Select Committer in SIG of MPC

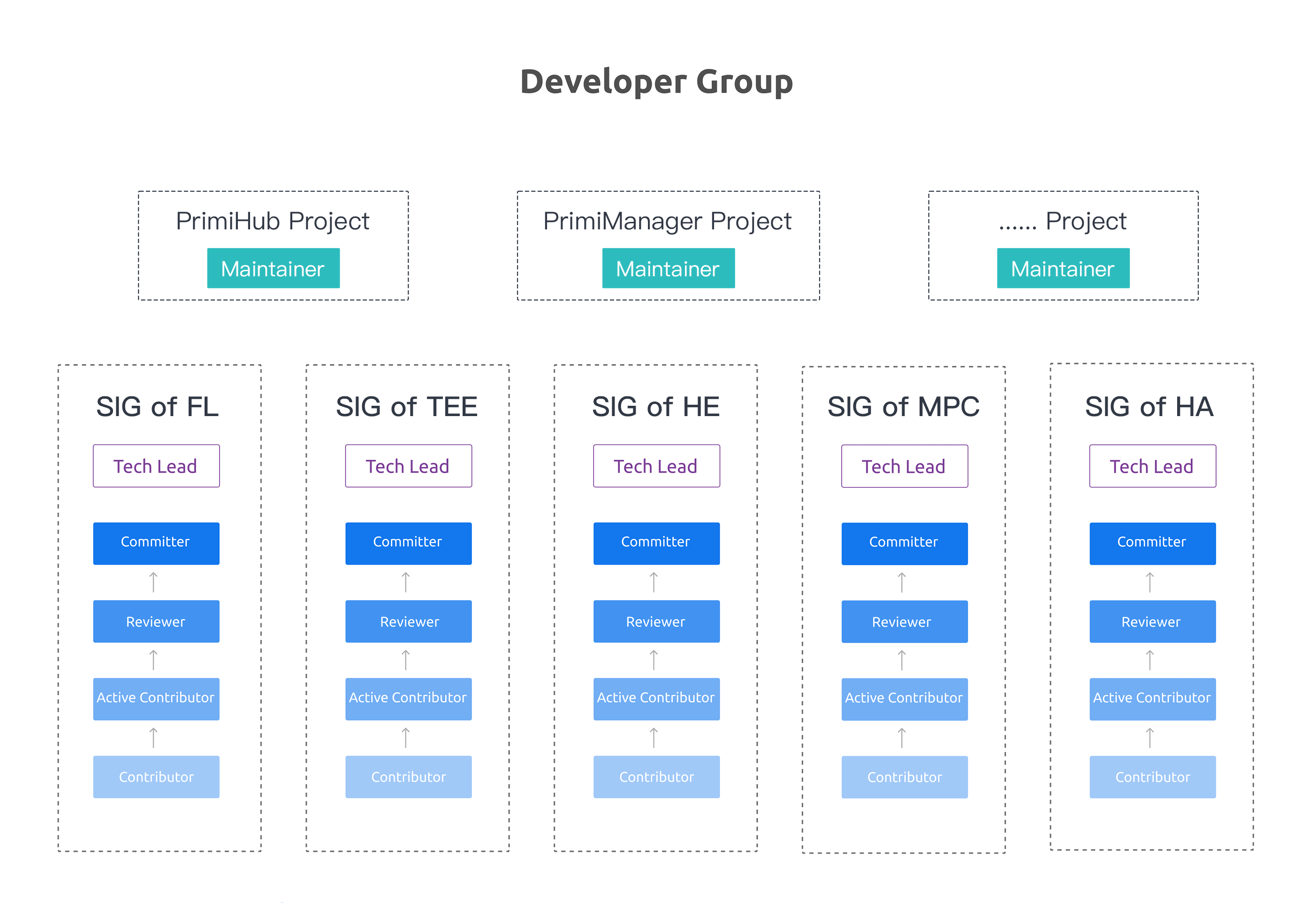coord(905,544)
